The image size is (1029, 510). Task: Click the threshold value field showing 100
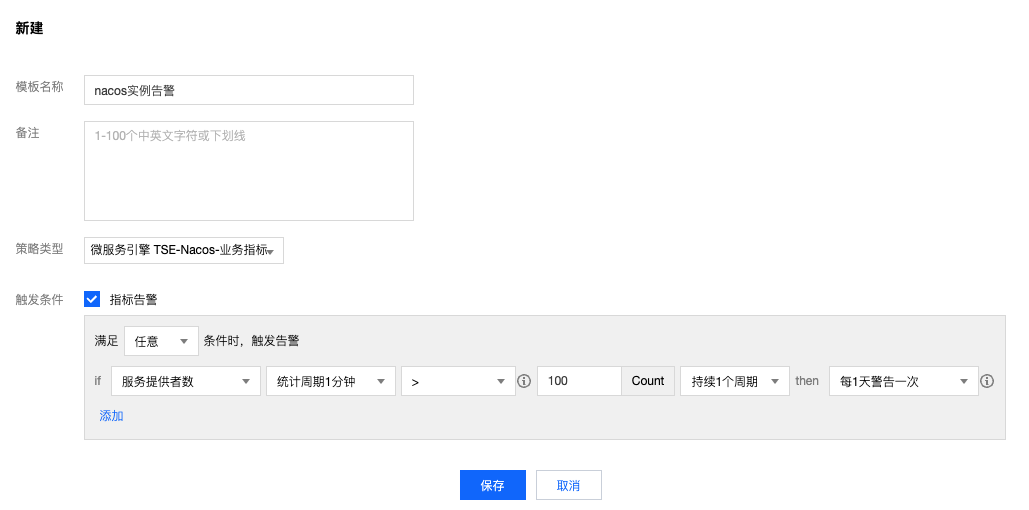click(x=579, y=381)
